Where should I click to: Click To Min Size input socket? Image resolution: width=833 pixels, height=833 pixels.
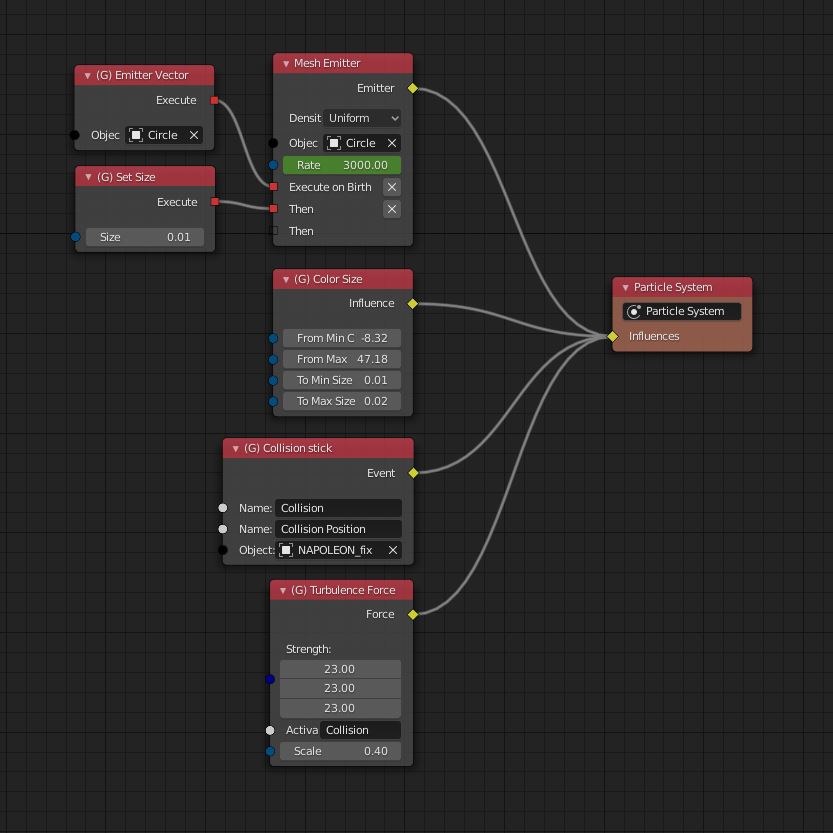click(x=273, y=380)
